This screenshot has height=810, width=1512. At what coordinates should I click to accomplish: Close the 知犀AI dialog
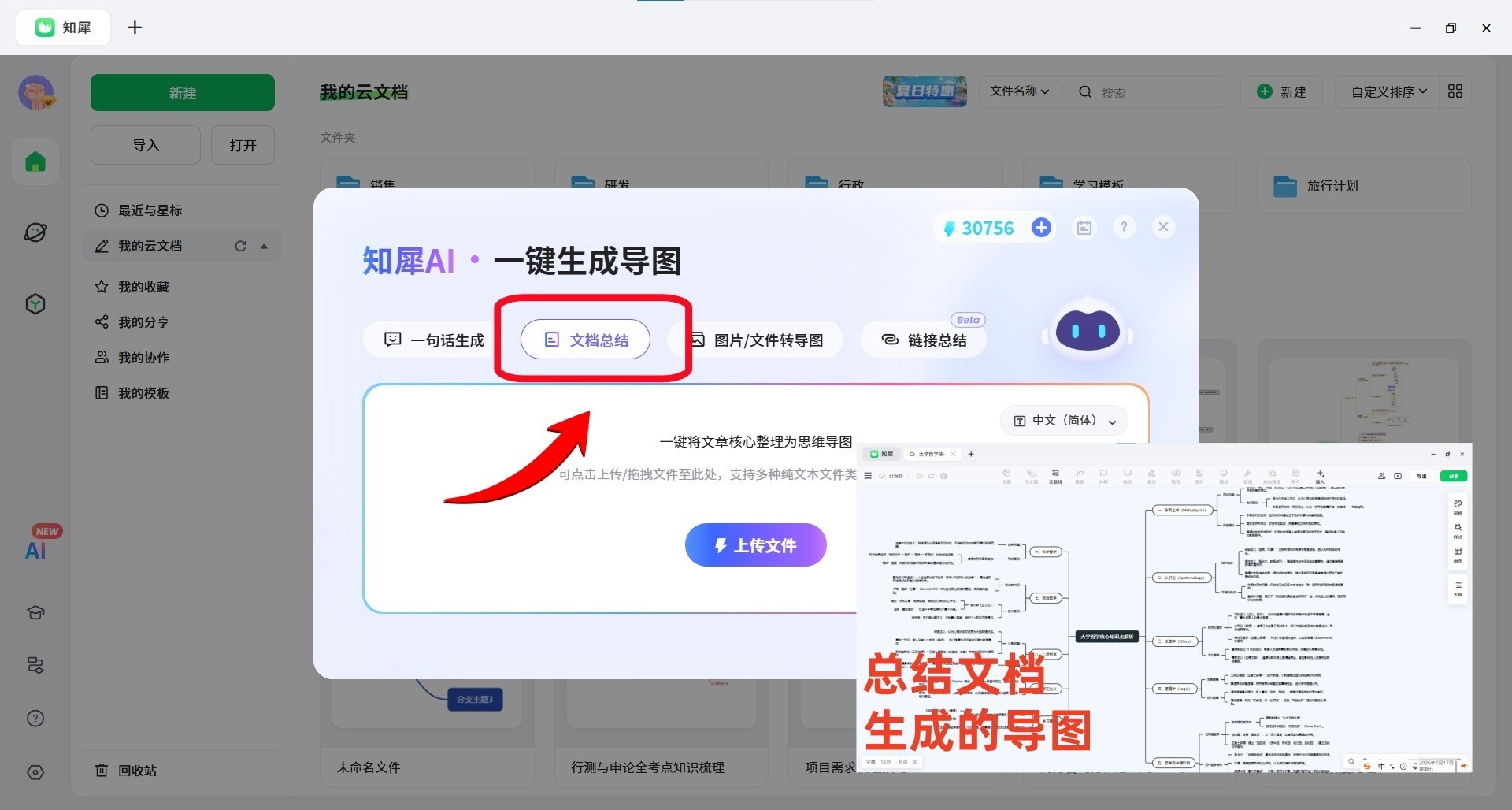1163,227
